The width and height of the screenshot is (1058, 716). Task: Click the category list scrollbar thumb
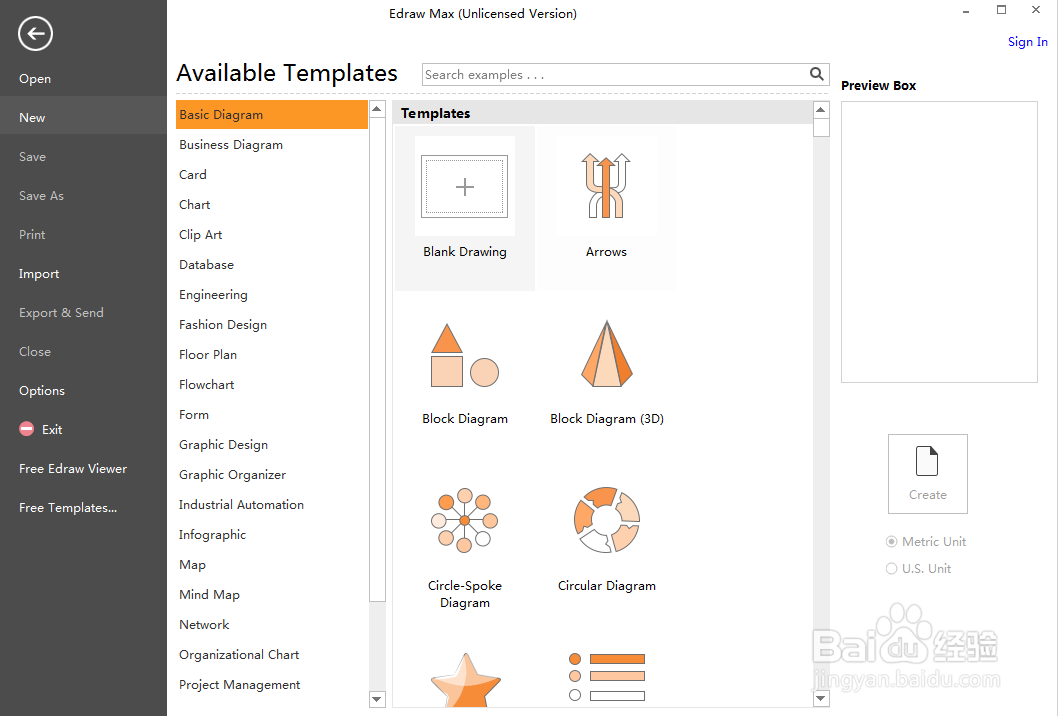tap(377, 359)
